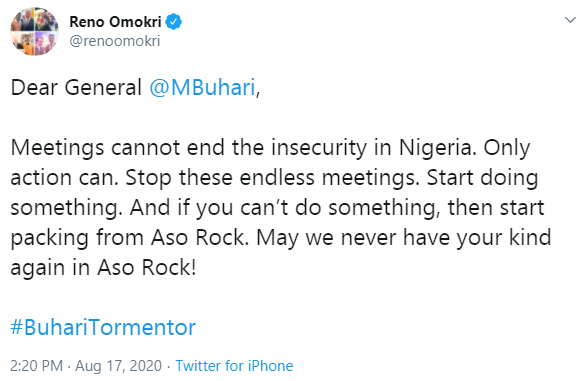
Task: Select the word 'Nigeria' in the tweet
Action: tap(435, 148)
